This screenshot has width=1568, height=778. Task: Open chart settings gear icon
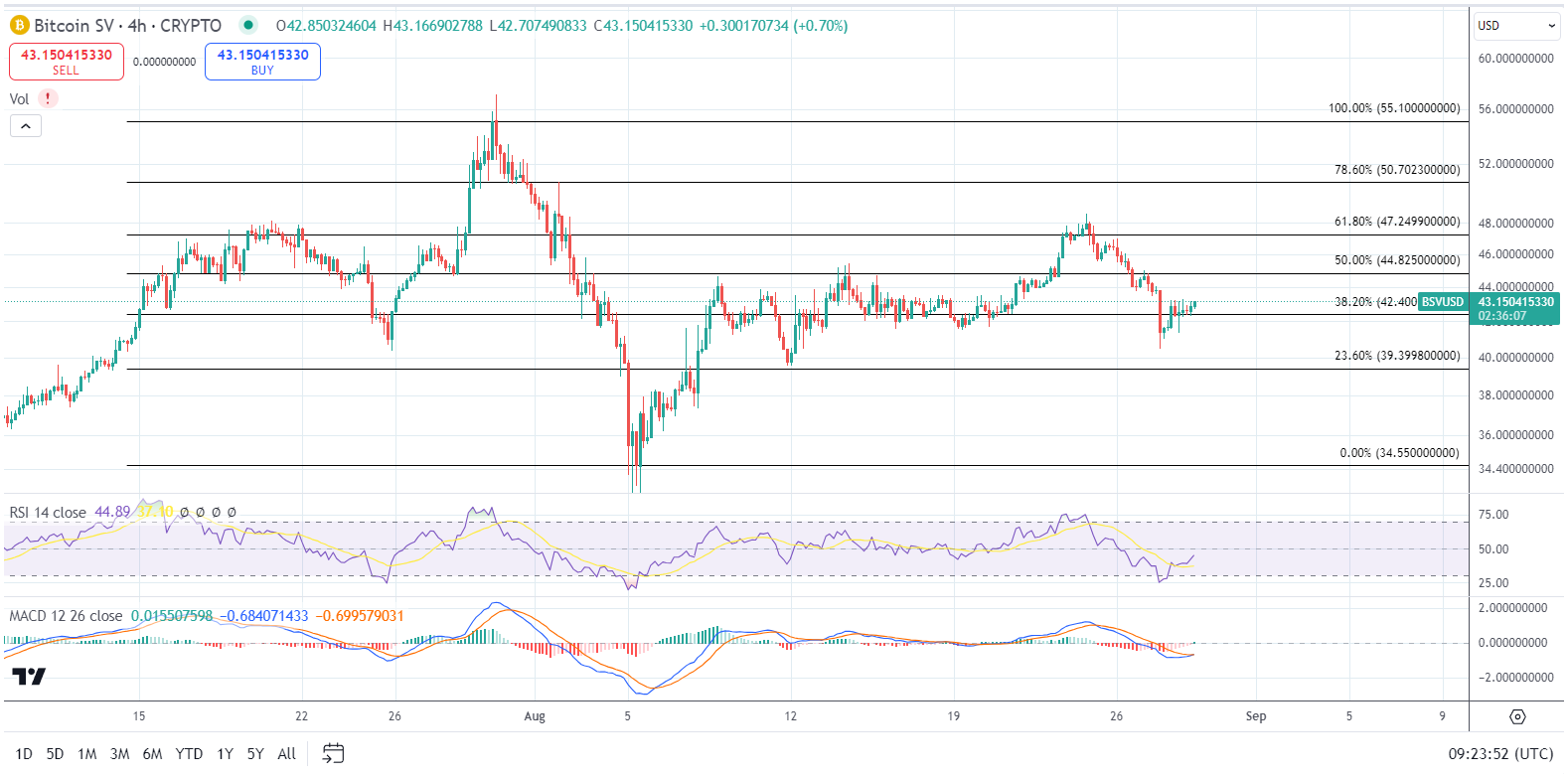1517,716
